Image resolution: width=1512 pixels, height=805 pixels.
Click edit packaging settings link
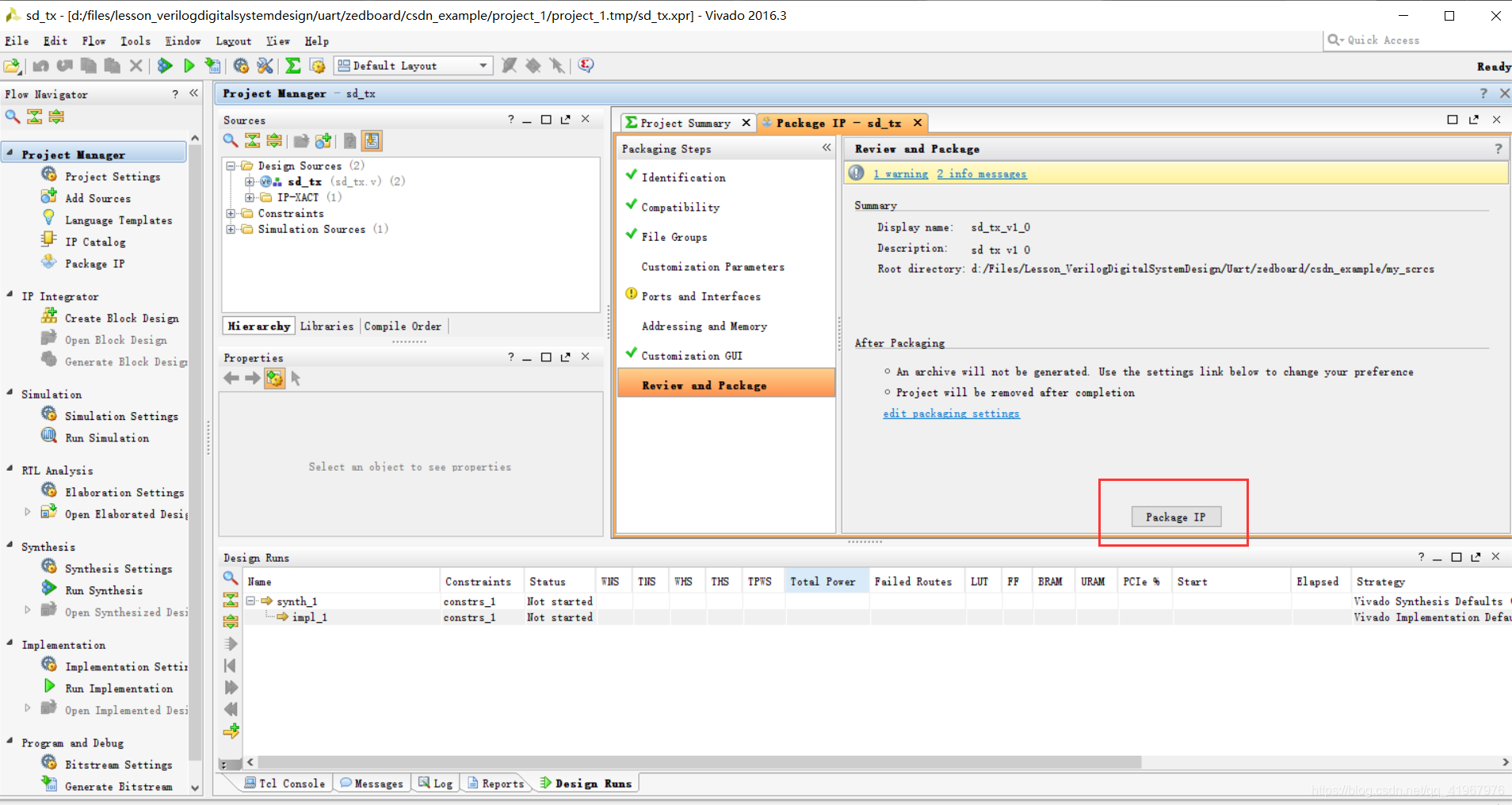pyautogui.click(x=951, y=414)
